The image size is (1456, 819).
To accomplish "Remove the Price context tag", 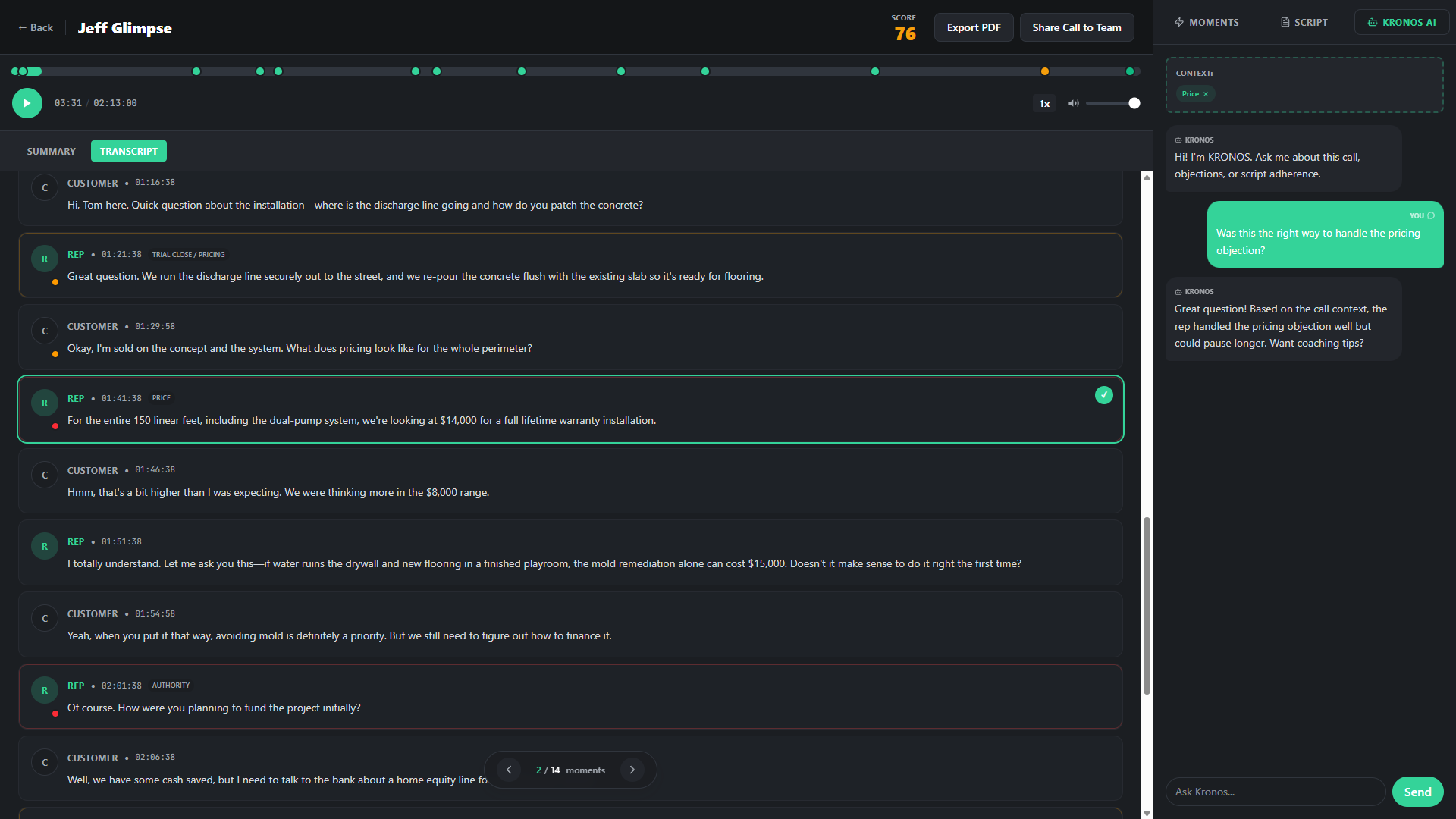I will tap(1206, 94).
